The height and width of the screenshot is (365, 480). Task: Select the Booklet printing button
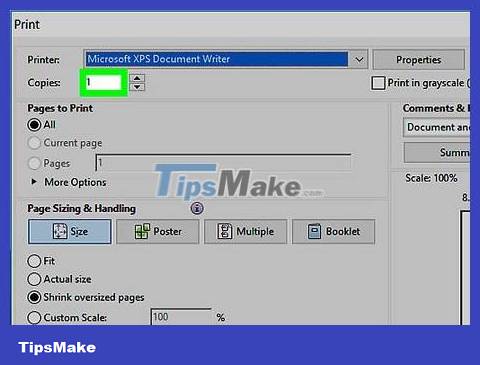point(334,231)
